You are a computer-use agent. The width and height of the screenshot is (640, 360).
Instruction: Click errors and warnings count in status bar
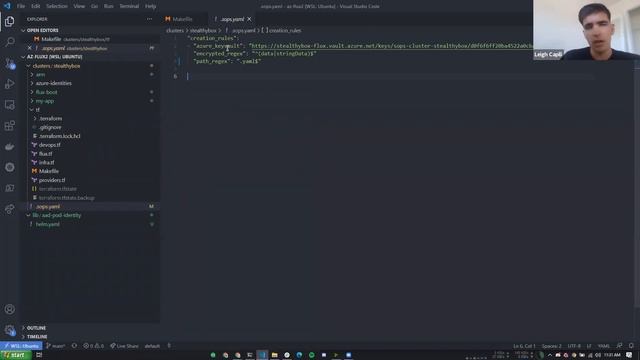[x=93, y=346]
